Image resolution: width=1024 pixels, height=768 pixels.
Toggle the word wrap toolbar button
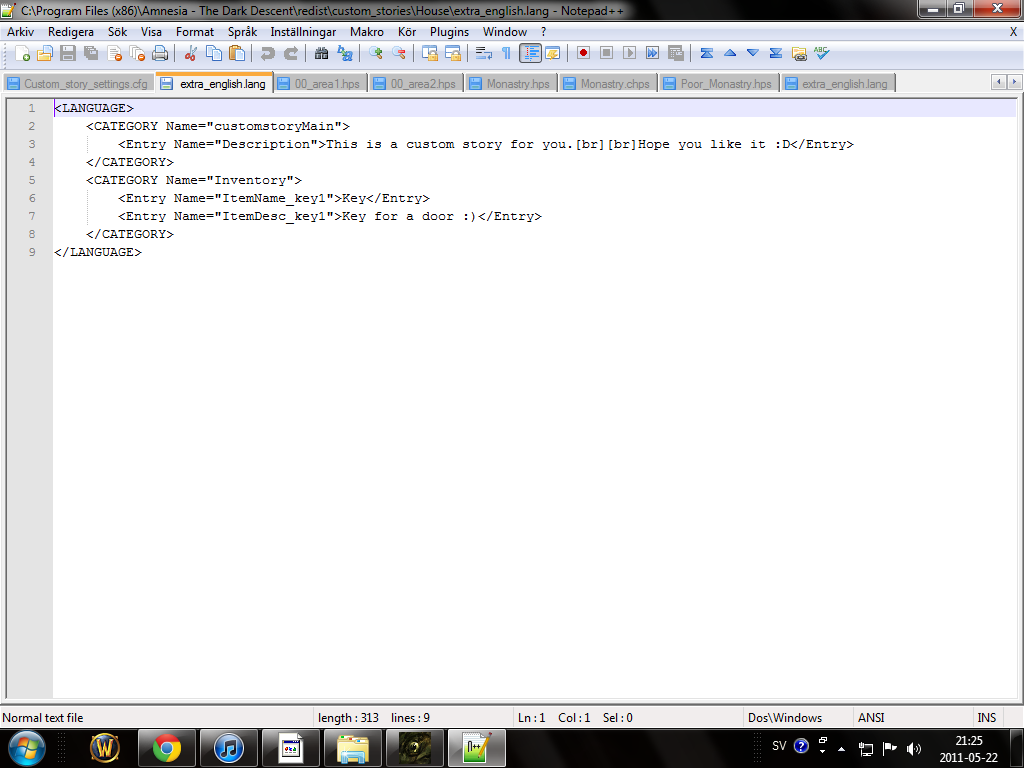[484, 53]
